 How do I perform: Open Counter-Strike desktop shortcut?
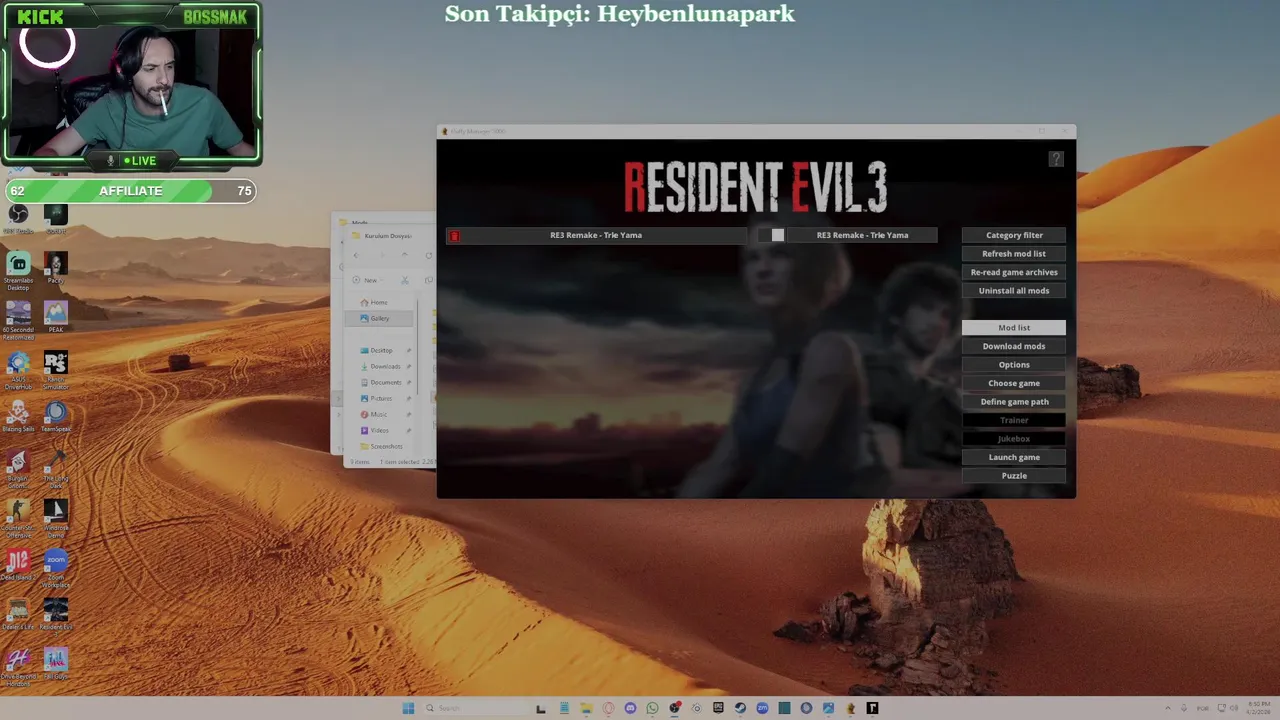[x=18, y=518]
